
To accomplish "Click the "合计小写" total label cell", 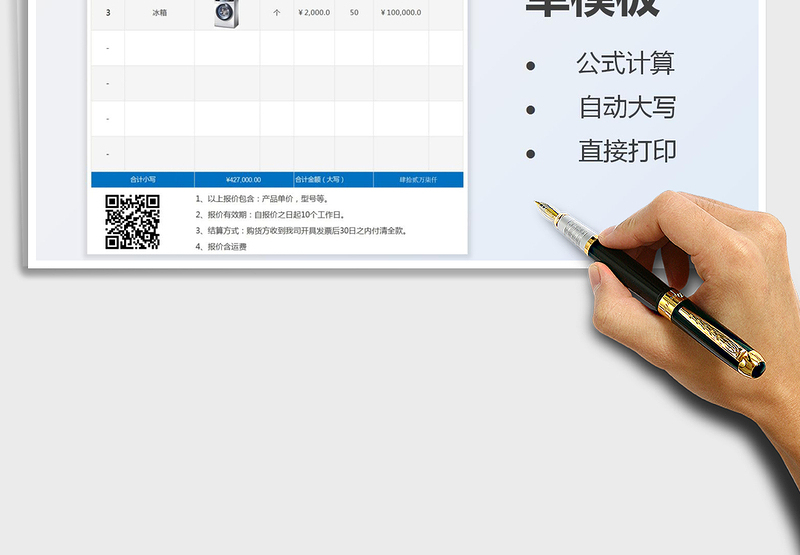I will click(x=143, y=180).
